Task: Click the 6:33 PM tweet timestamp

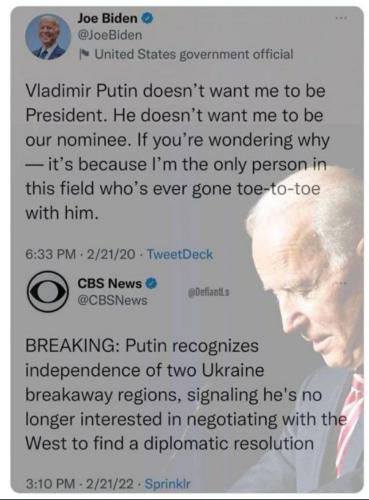Action: 51,254
